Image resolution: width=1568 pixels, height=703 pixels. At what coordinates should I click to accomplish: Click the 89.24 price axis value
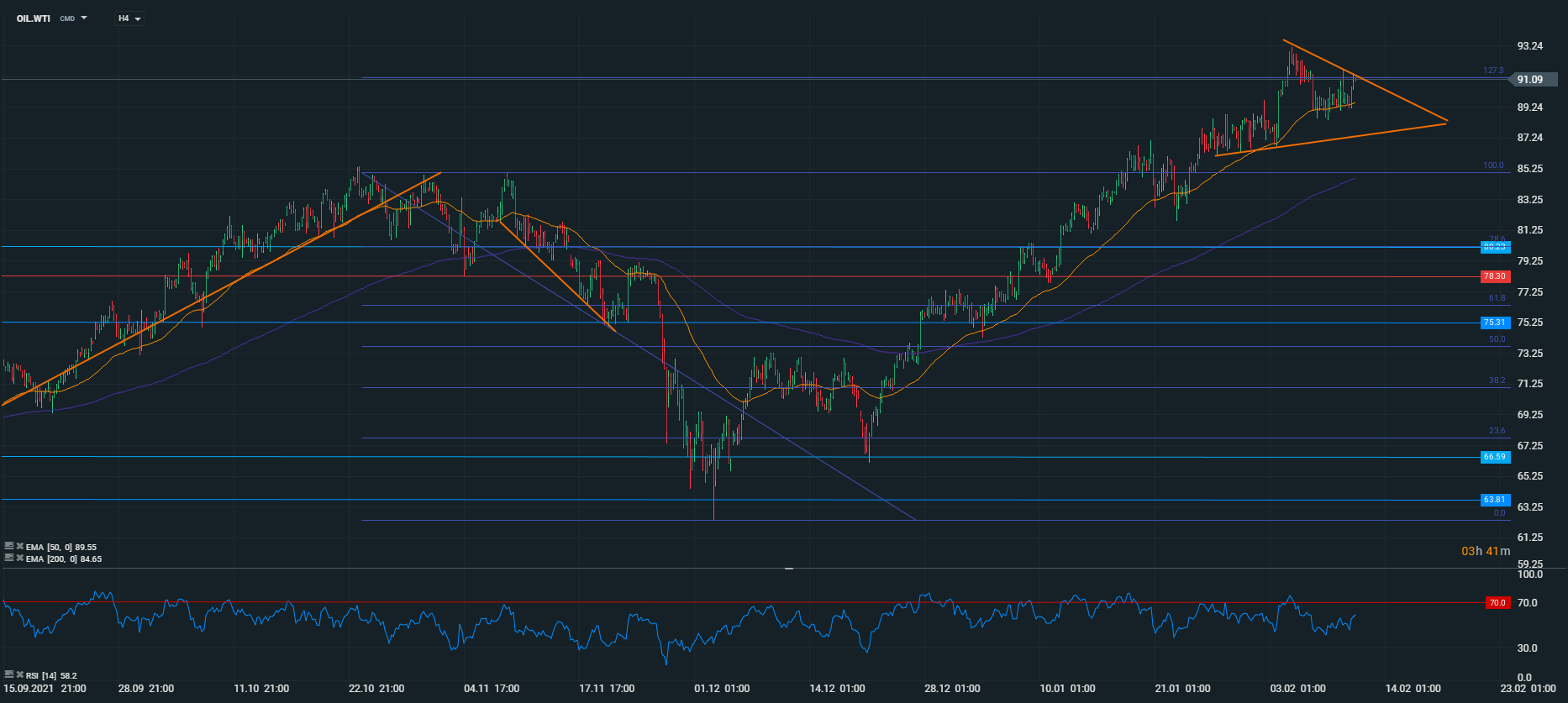click(x=1529, y=108)
